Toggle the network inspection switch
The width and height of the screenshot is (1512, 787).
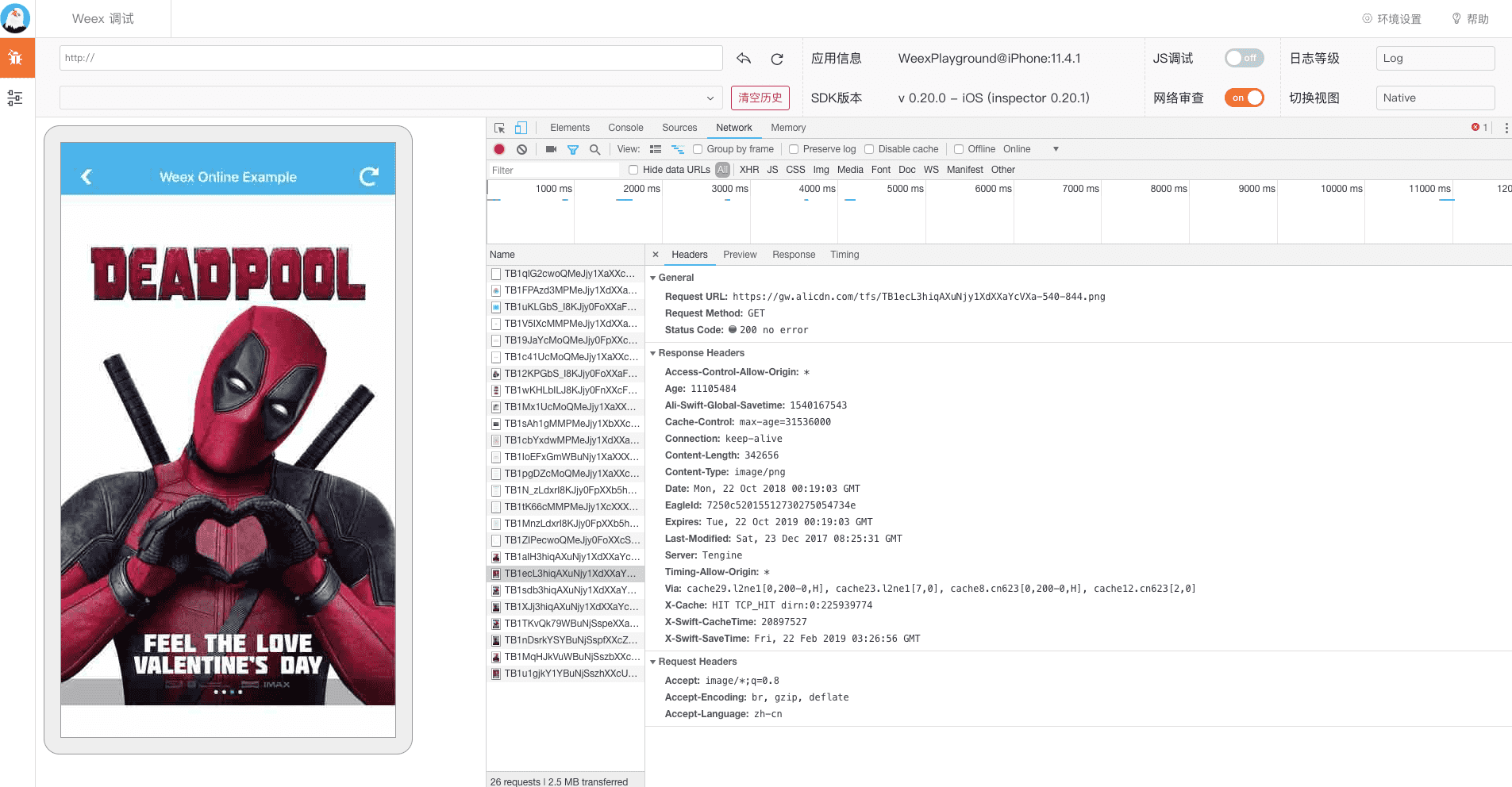click(x=1244, y=98)
